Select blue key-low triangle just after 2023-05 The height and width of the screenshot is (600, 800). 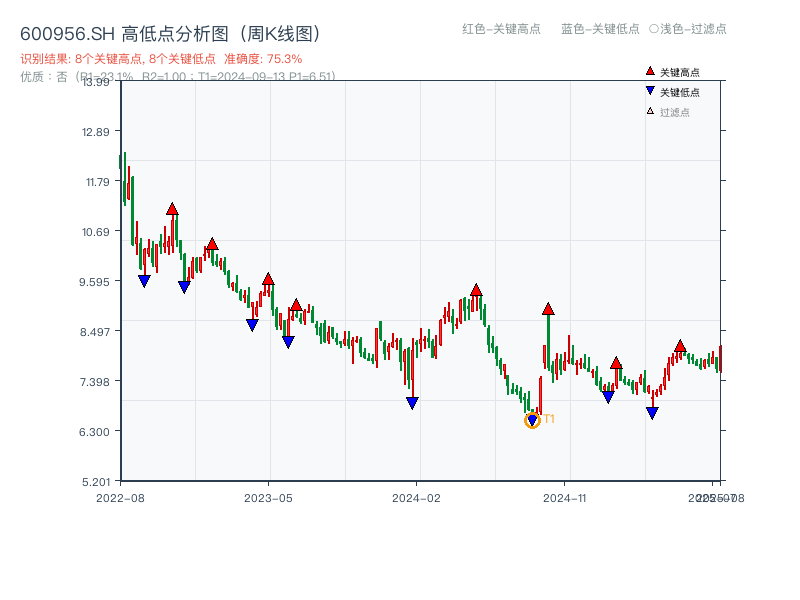[288, 342]
